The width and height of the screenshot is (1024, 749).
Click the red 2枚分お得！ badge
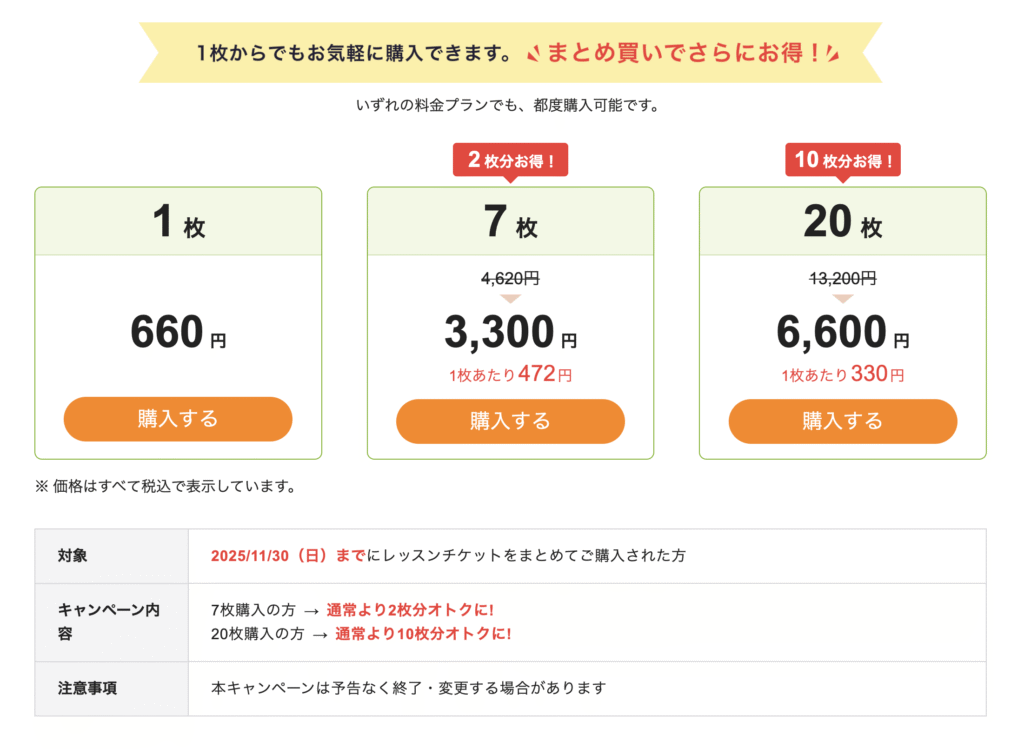click(510, 160)
